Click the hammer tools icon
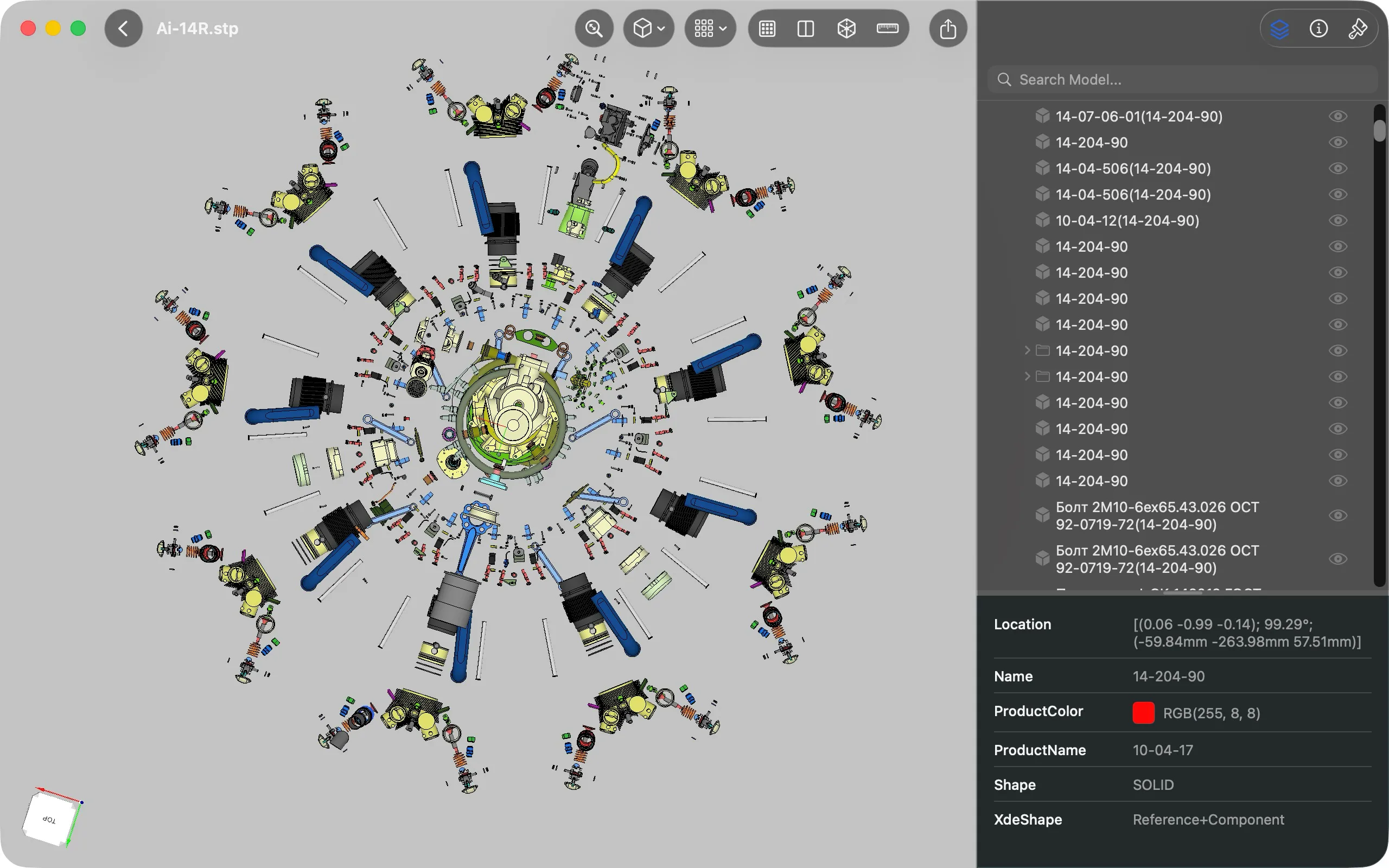The width and height of the screenshot is (1389, 868). (1358, 28)
